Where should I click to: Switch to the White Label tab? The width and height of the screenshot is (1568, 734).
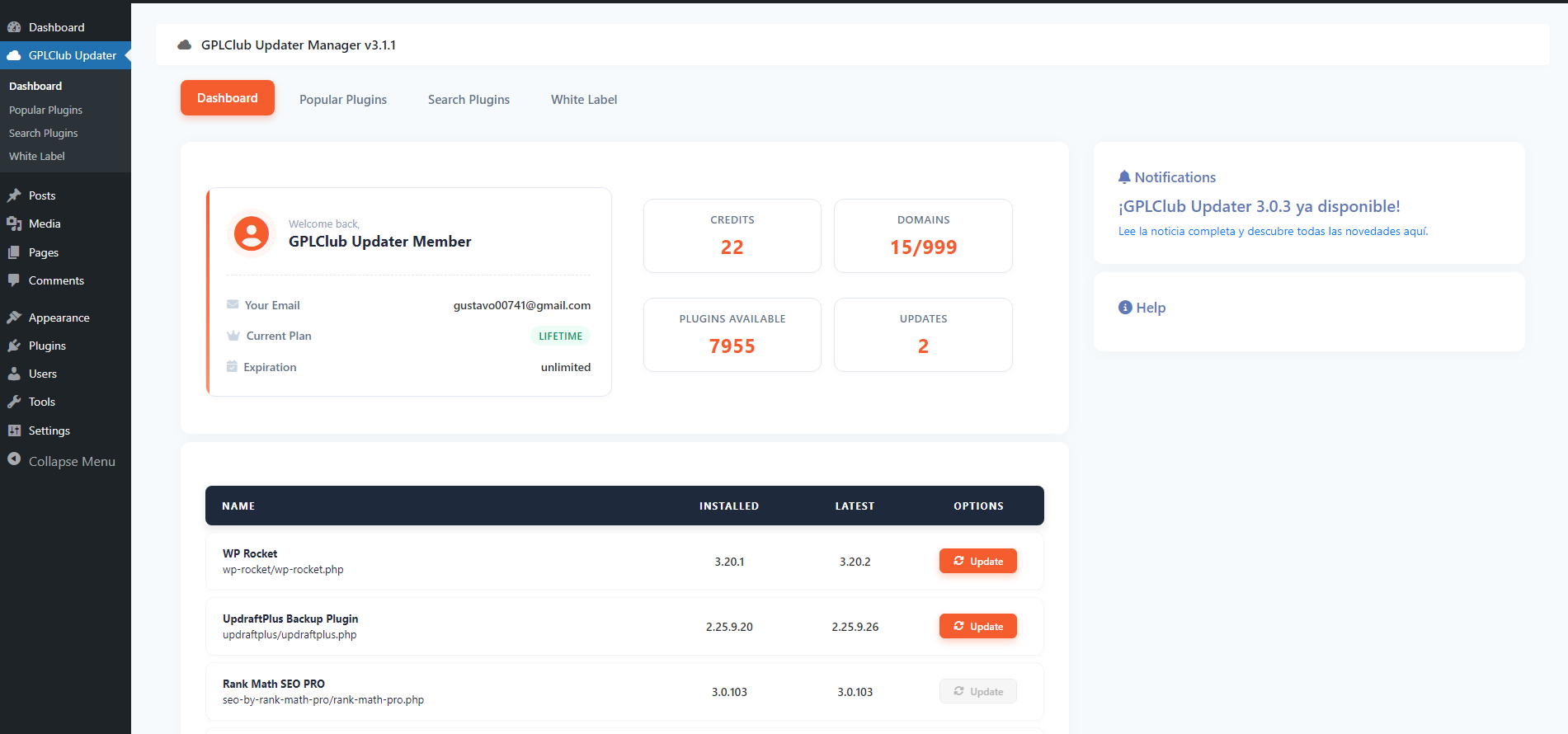pyautogui.click(x=584, y=99)
